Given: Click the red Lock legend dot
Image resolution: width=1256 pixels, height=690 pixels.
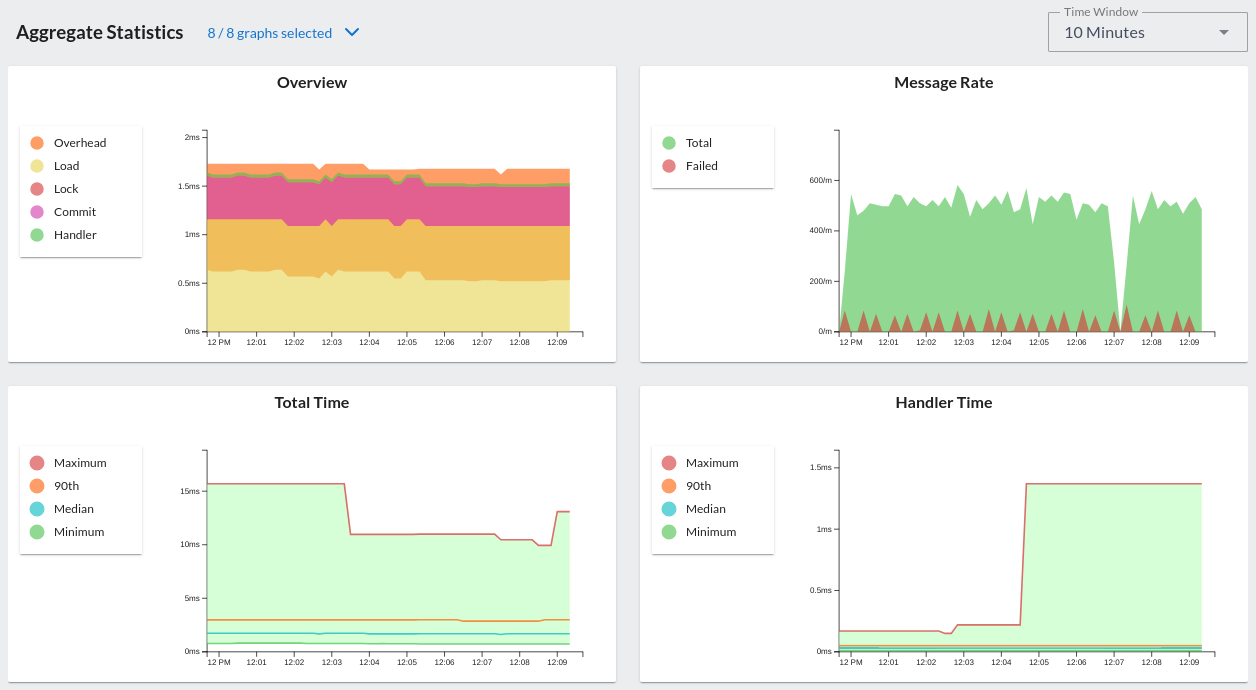Looking at the screenshot, I should 37,189.
